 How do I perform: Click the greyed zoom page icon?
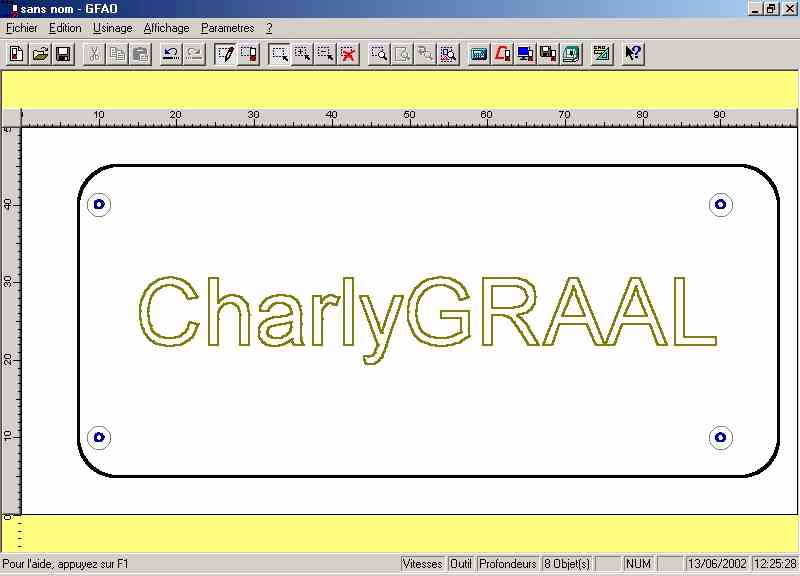402,54
